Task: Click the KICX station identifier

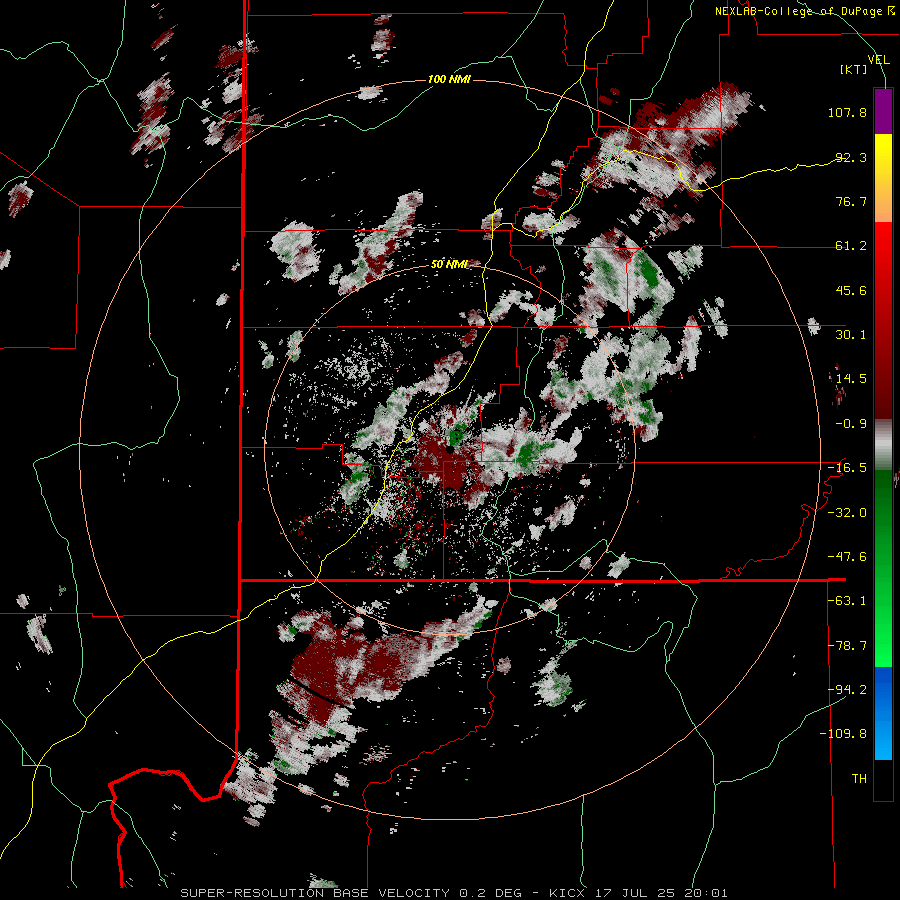Action: click(x=567, y=893)
